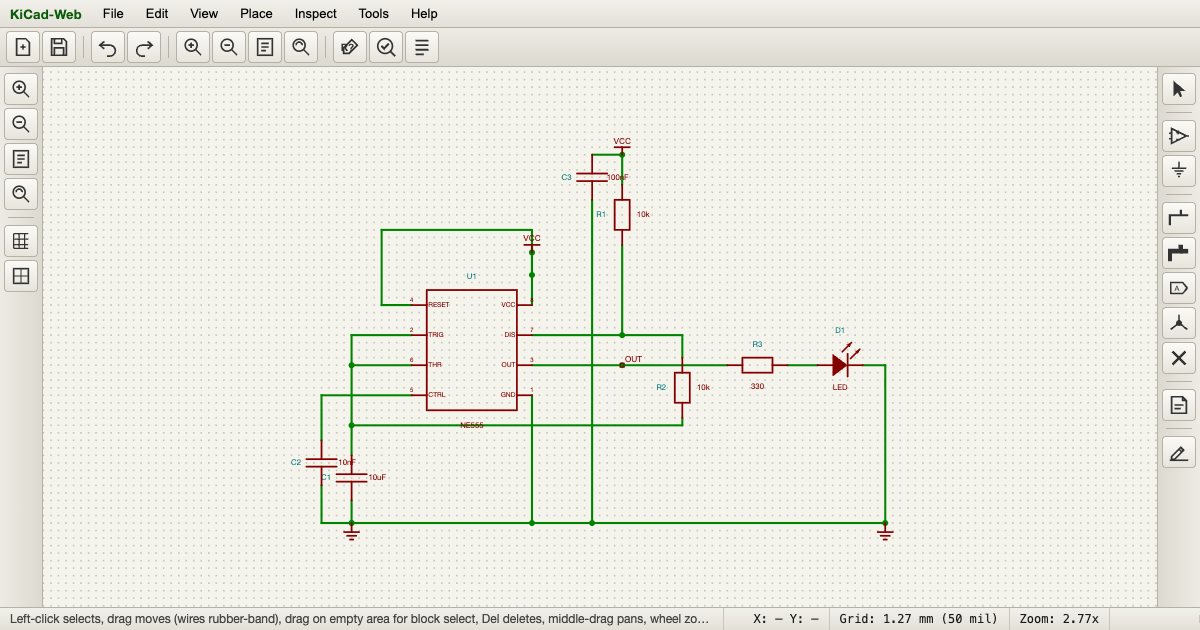Annotate symbols with the tag icon

(x=350, y=47)
